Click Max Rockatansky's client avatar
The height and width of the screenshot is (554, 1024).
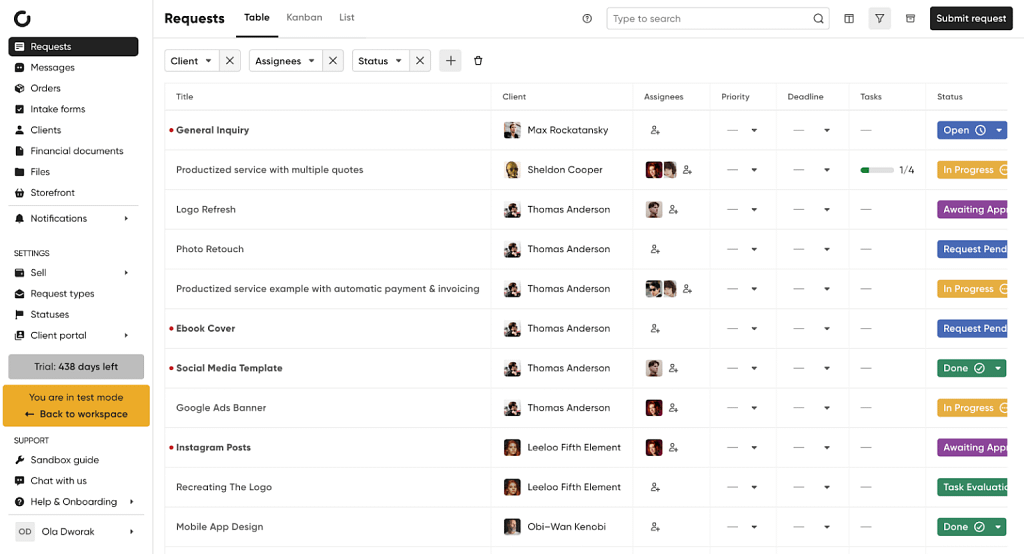[x=512, y=130]
